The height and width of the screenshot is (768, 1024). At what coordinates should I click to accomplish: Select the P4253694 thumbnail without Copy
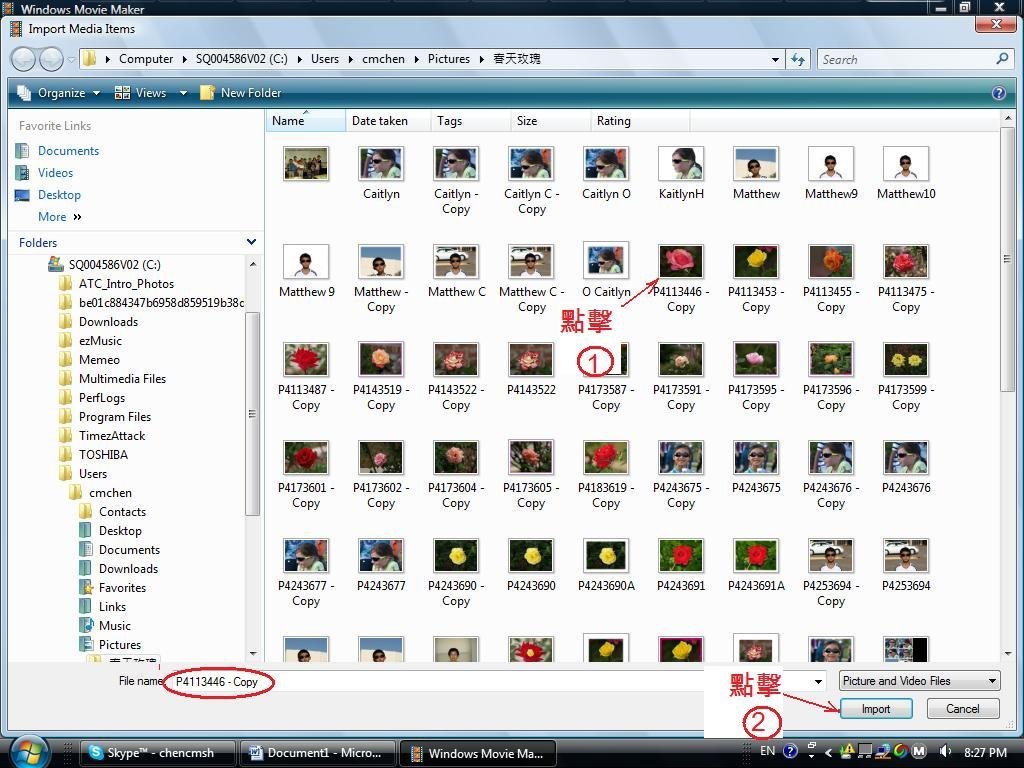coord(906,556)
